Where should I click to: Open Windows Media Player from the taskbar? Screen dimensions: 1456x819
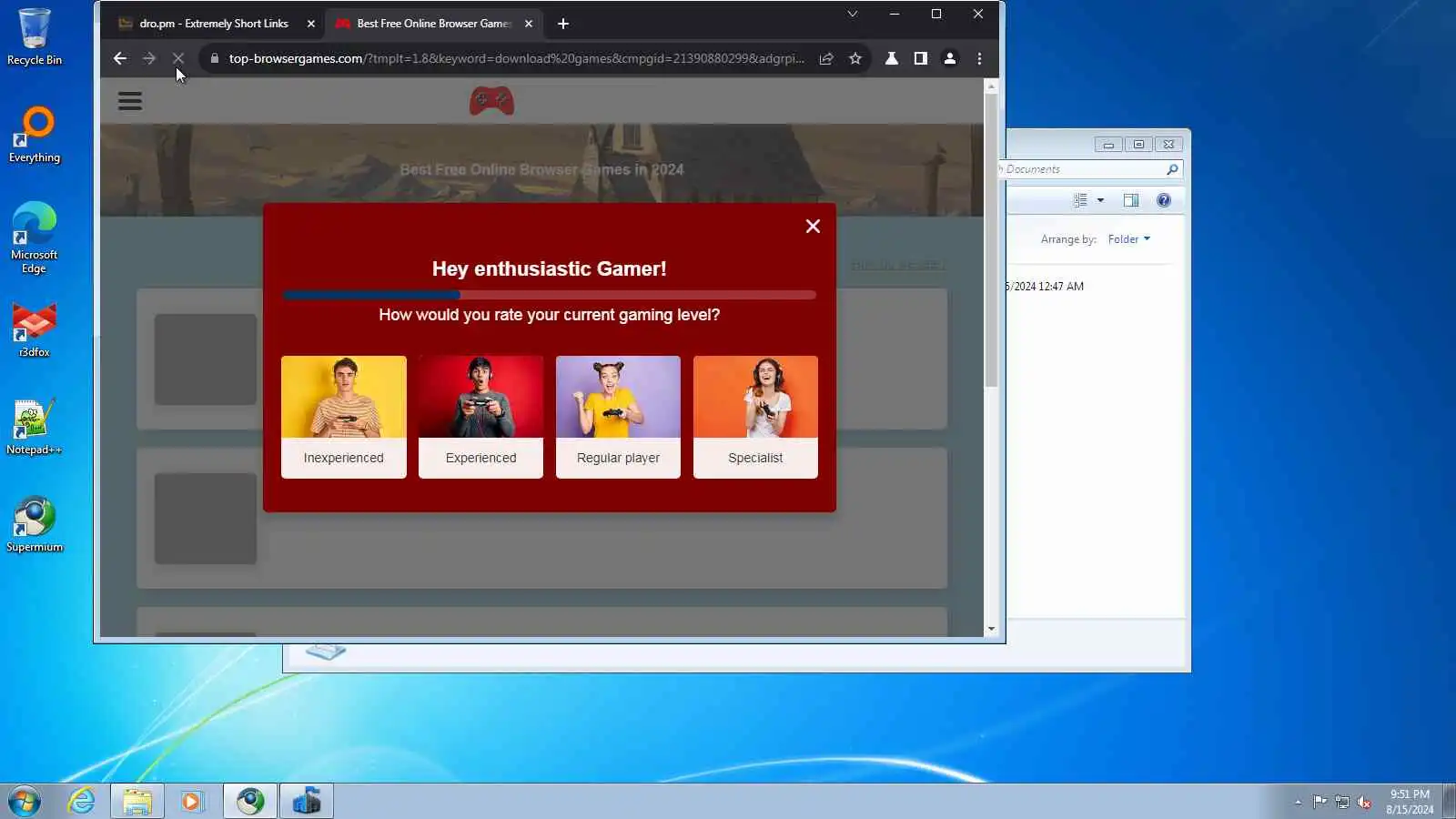coord(193,802)
